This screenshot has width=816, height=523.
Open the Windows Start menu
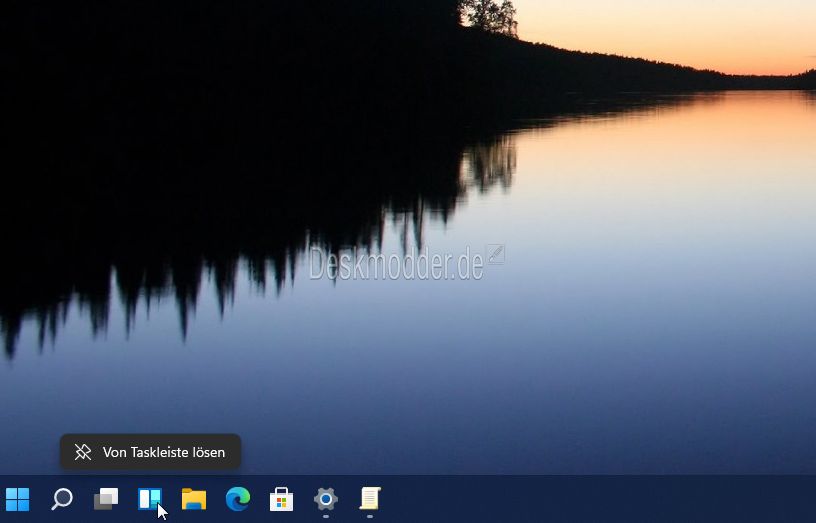coord(17,499)
